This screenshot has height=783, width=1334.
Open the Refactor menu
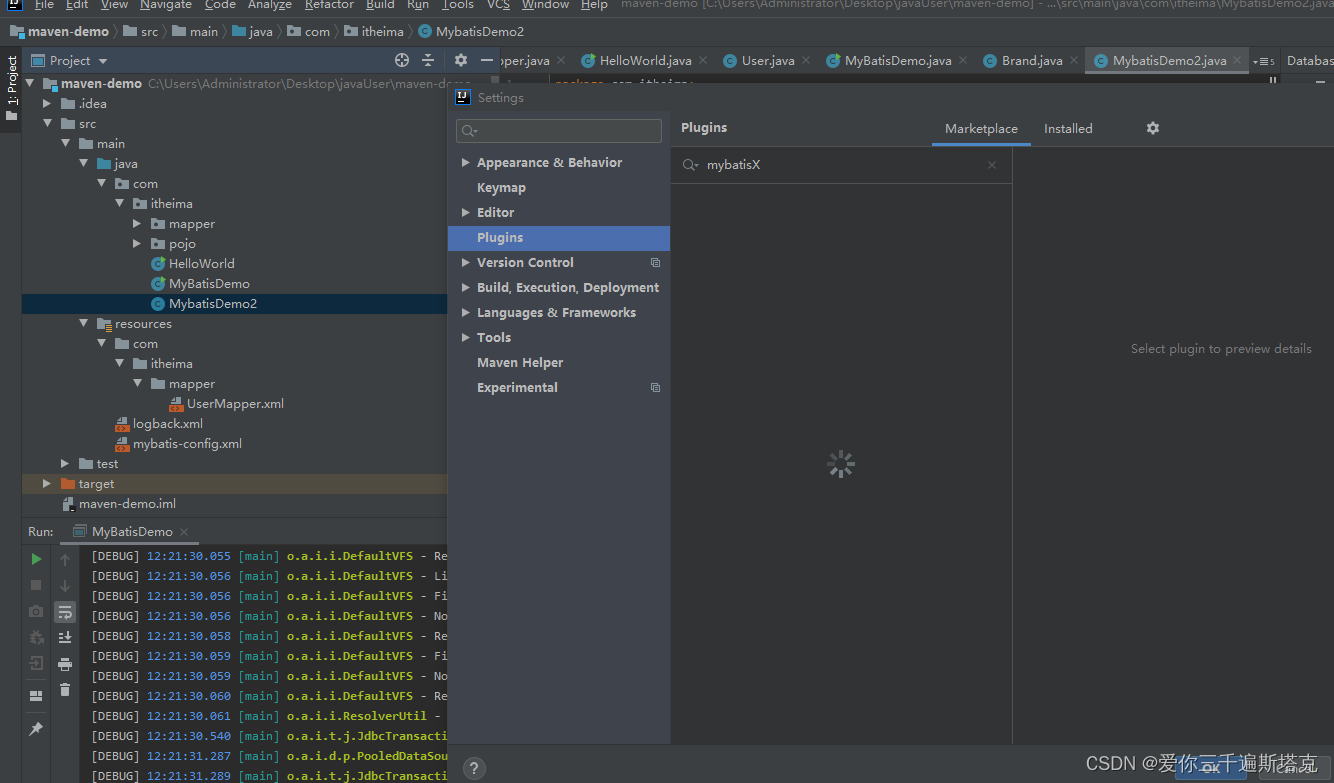[x=330, y=5]
